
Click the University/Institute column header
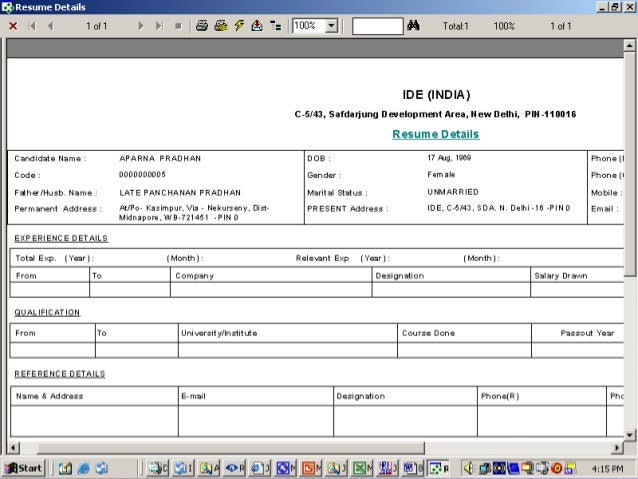point(219,333)
